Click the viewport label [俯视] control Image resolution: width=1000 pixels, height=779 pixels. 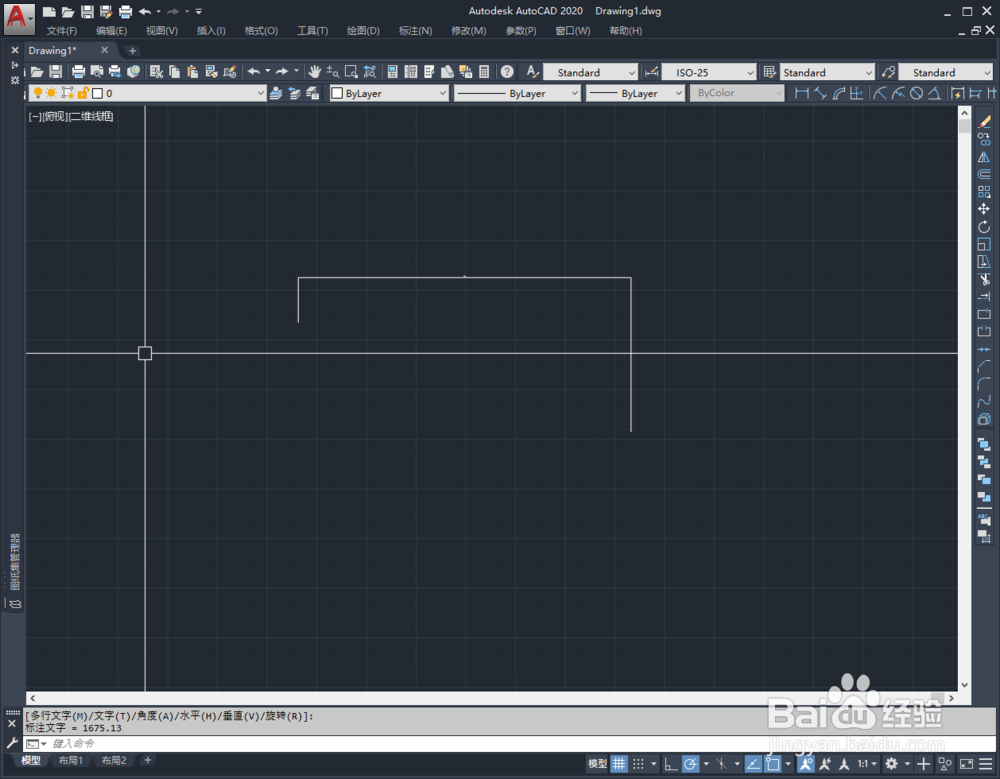click(54, 116)
